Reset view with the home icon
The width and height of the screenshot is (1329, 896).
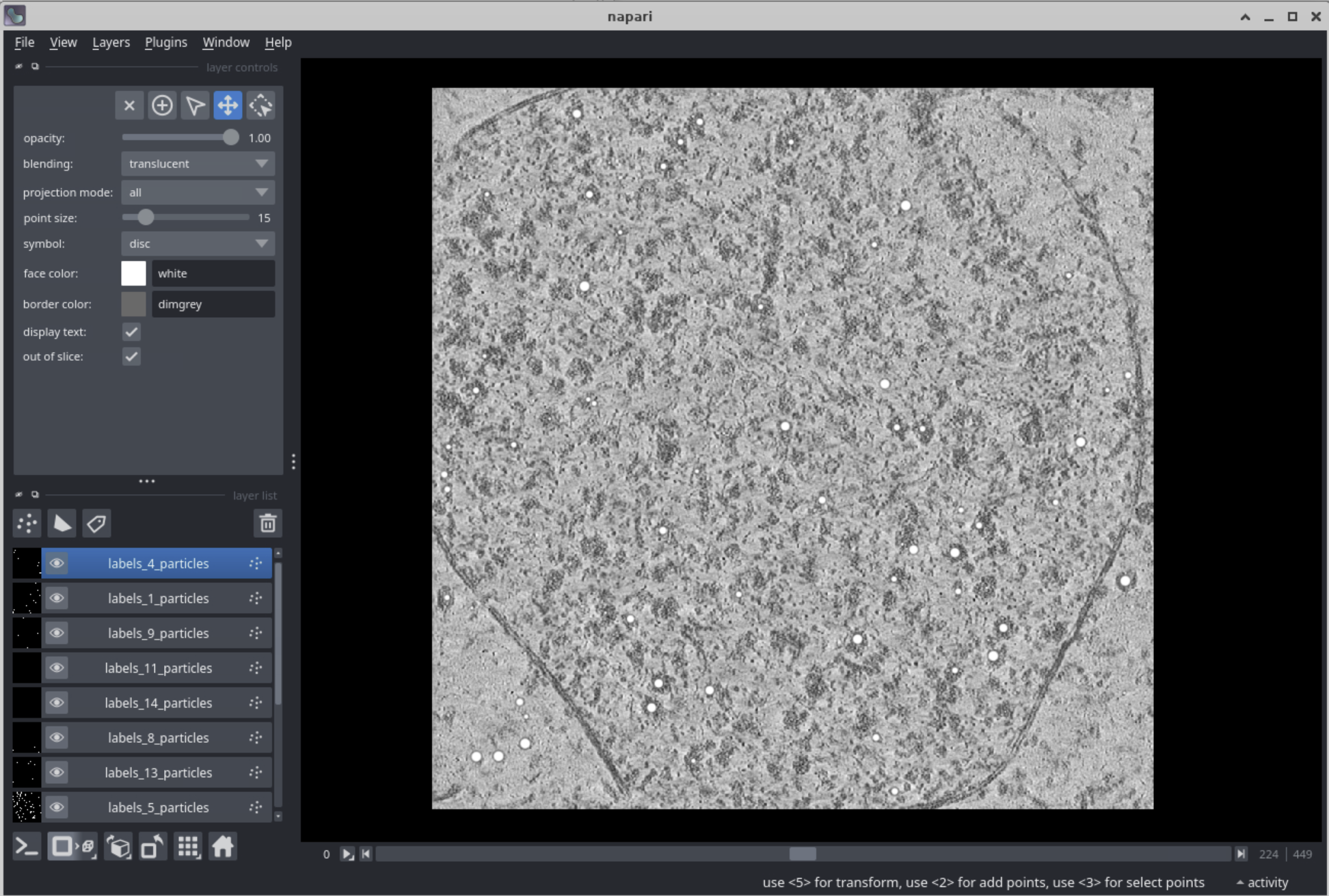point(223,847)
